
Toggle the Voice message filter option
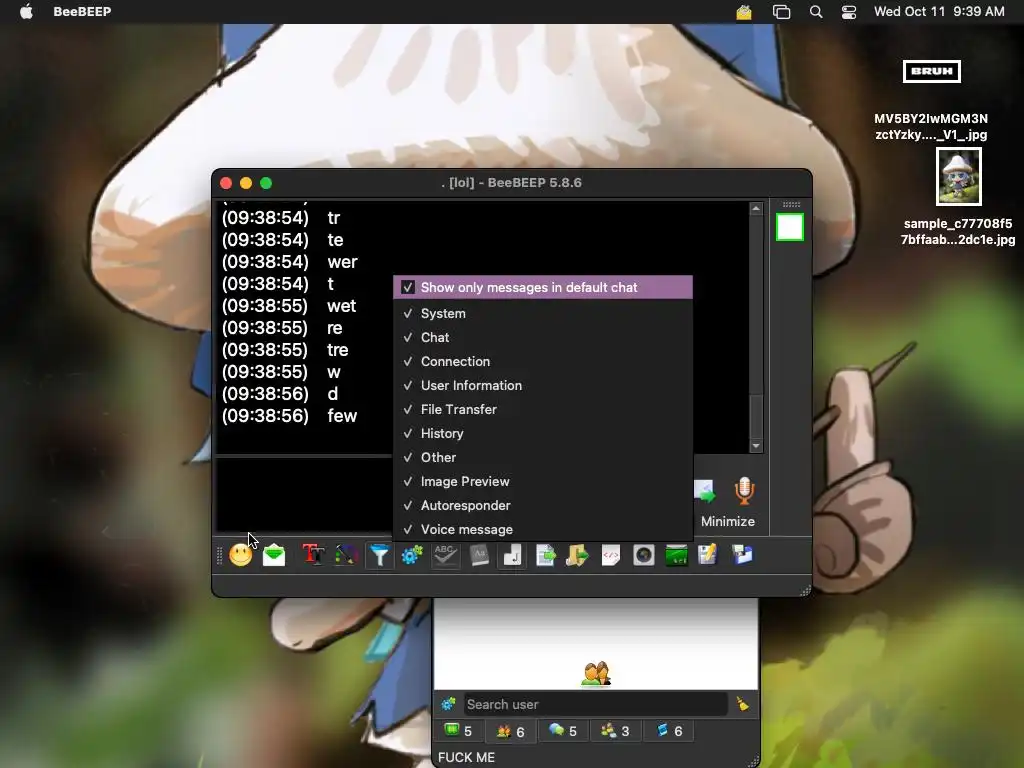(x=543, y=530)
